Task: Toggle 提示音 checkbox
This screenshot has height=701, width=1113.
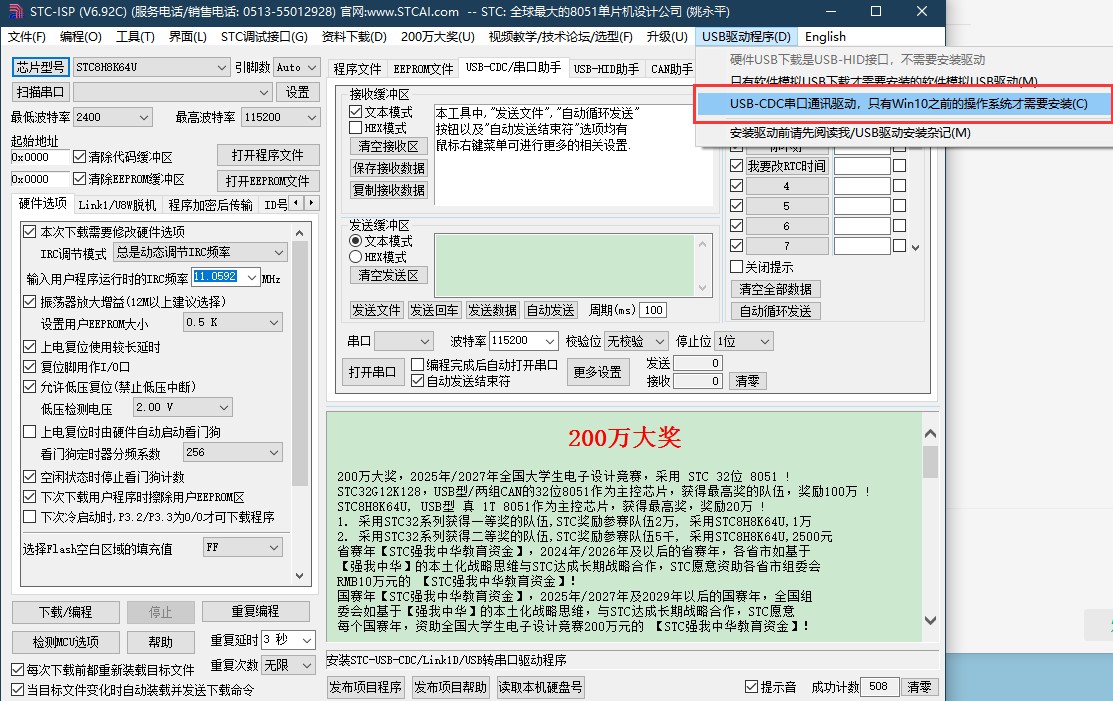Action: coord(751,687)
